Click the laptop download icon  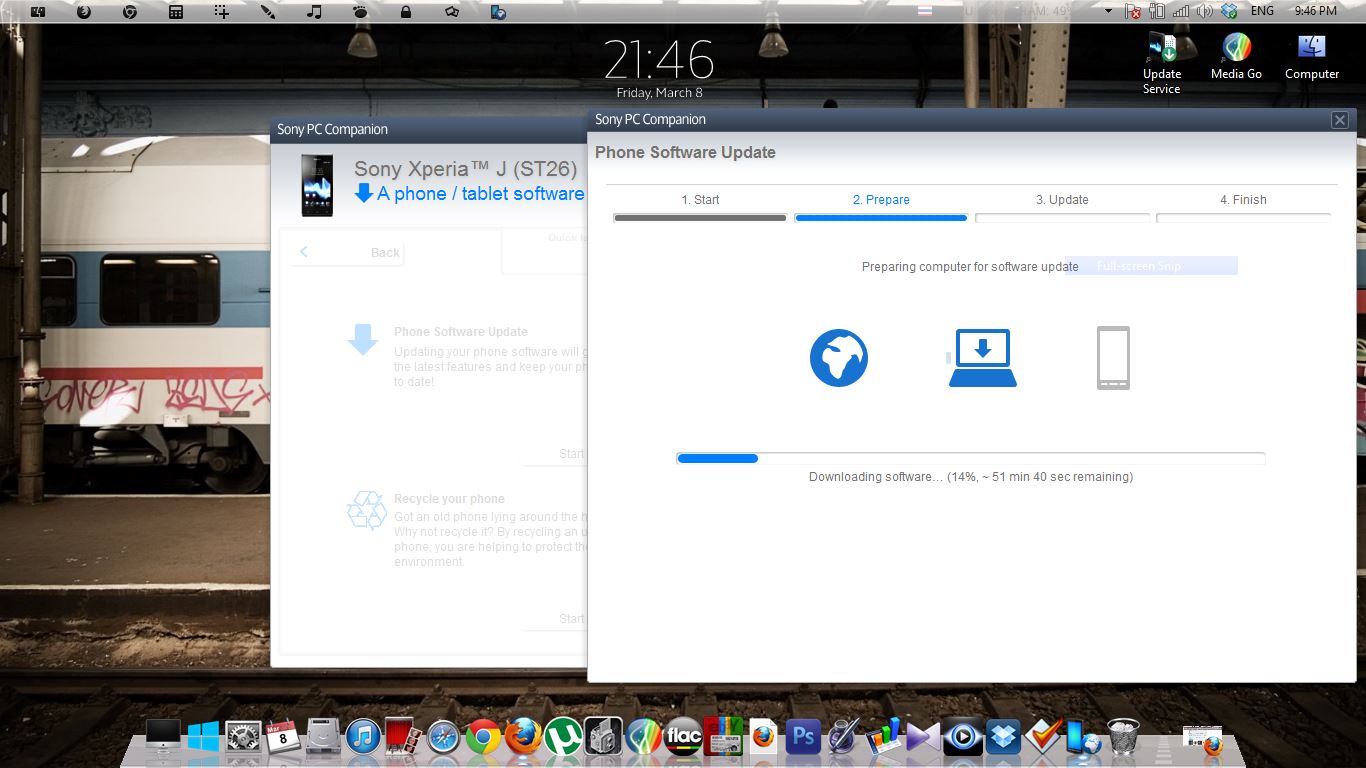click(982, 358)
